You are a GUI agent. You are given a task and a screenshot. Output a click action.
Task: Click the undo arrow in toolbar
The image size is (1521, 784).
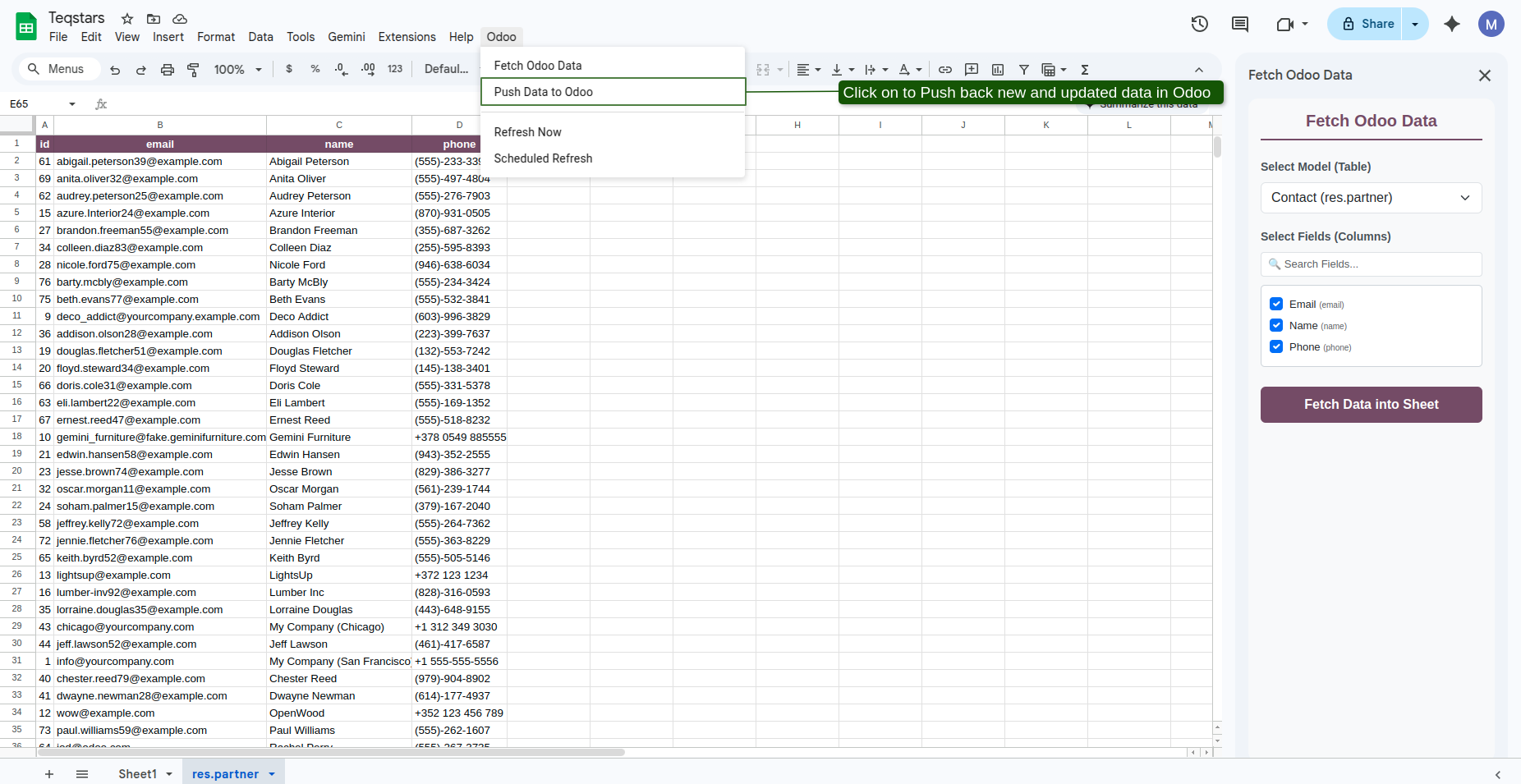[115, 70]
